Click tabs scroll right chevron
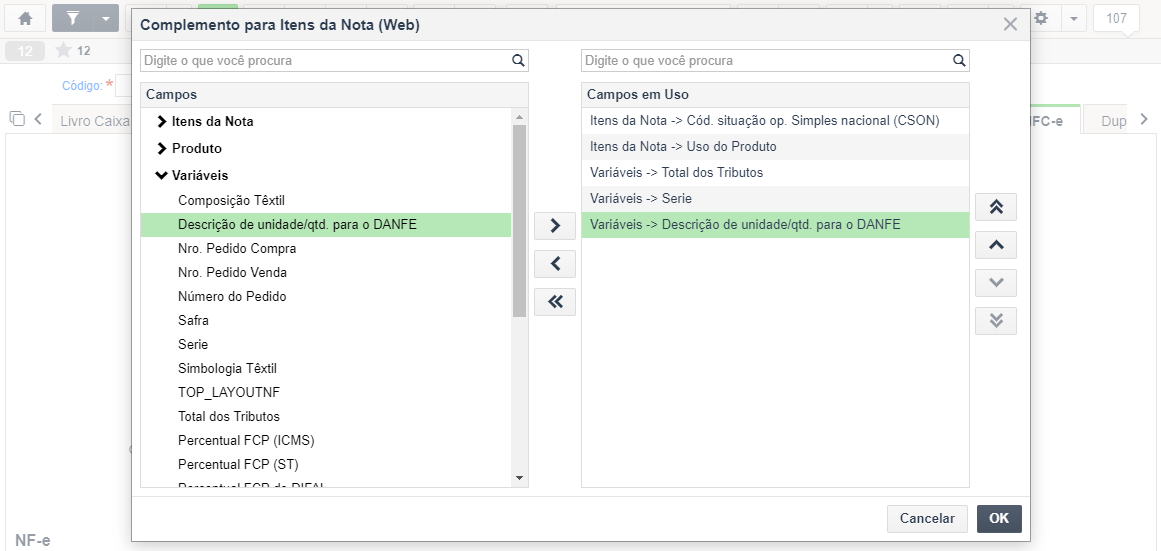The width and height of the screenshot is (1161, 551). (x=1144, y=118)
